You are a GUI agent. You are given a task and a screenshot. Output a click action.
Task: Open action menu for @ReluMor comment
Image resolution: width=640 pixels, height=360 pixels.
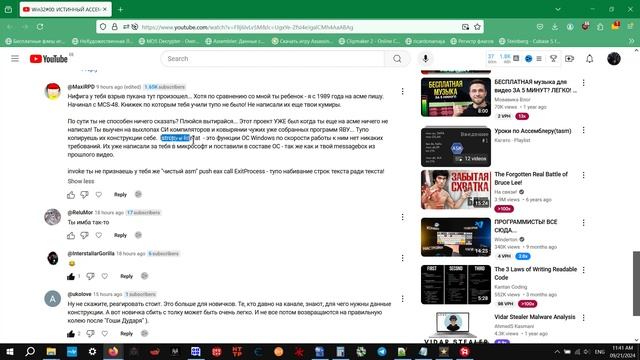[x=402, y=217]
